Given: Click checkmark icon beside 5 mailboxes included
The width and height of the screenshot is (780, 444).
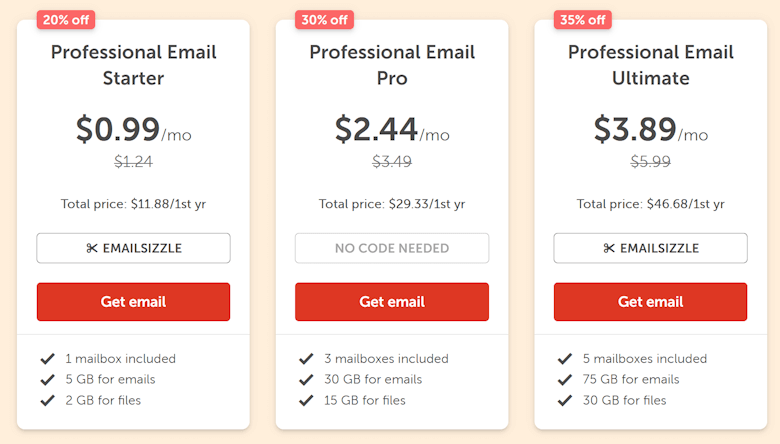Looking at the screenshot, I should point(564,358).
